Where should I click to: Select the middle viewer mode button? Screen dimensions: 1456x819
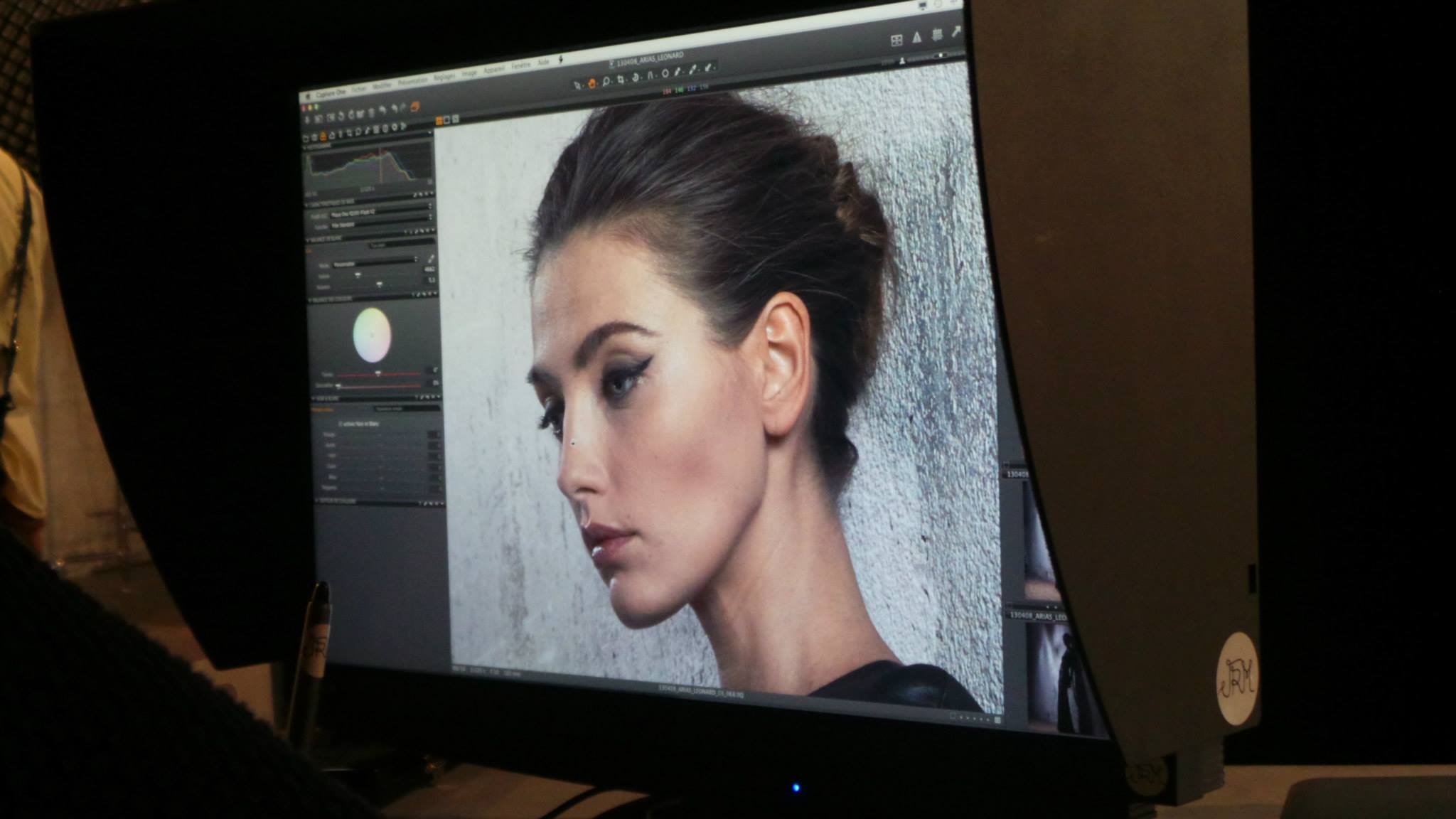(x=446, y=119)
